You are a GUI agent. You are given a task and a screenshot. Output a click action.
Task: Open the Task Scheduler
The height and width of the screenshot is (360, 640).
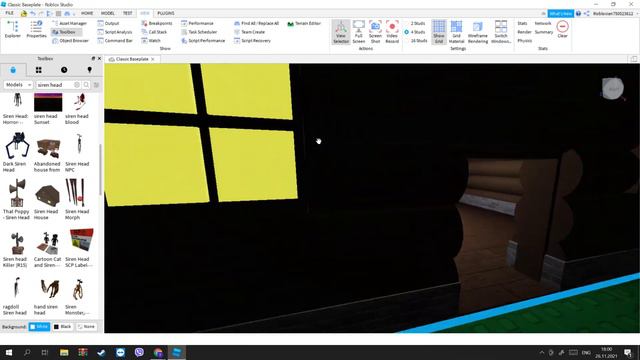pyautogui.click(x=199, y=32)
